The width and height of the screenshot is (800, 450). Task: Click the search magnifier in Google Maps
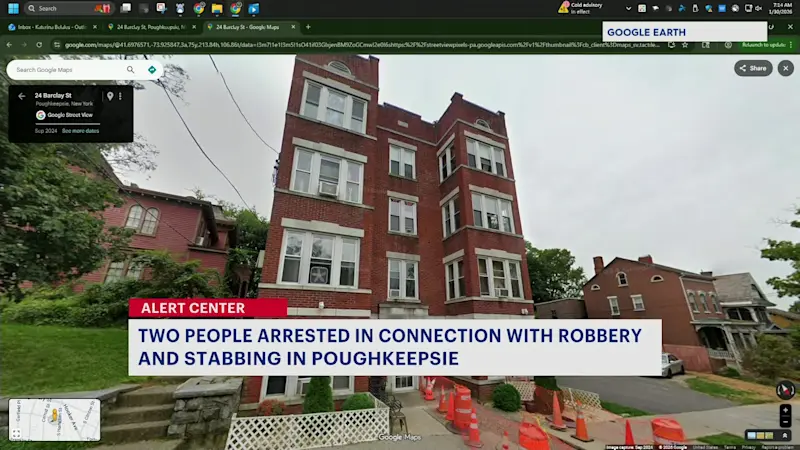tap(131, 70)
